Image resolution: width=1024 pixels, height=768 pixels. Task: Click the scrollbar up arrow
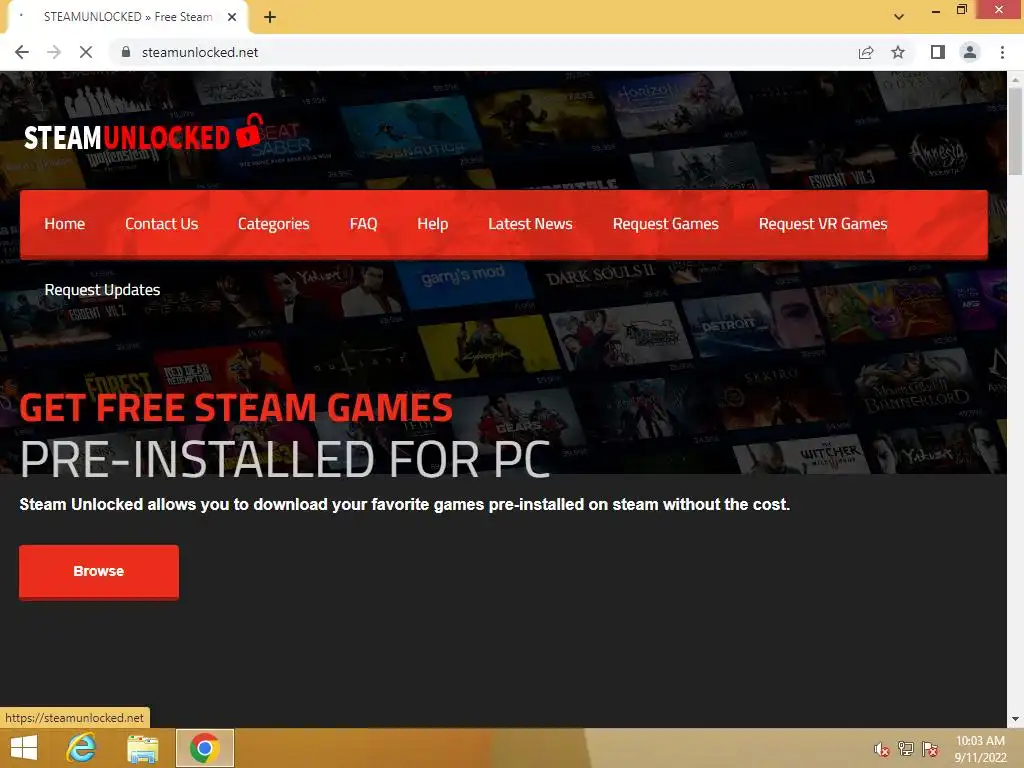(x=1015, y=79)
